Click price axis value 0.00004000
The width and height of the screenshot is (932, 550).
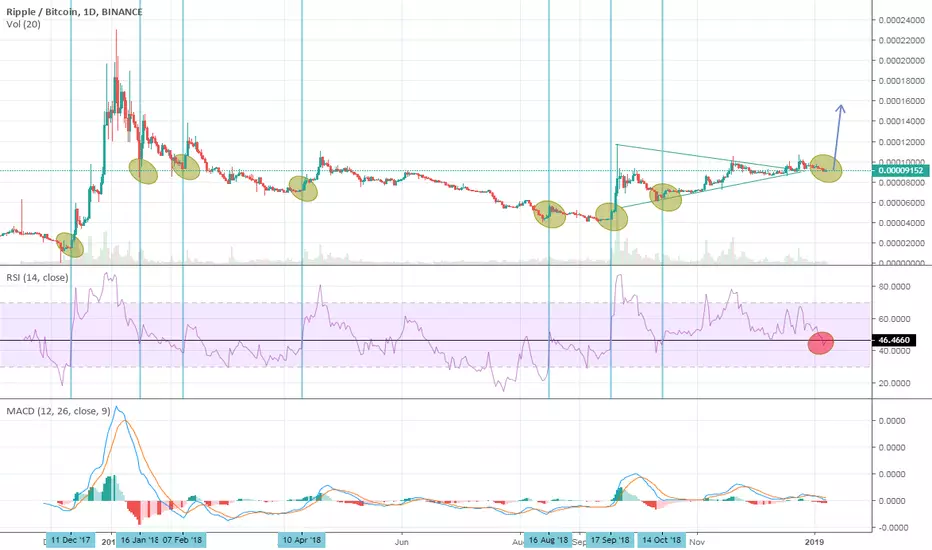point(902,223)
